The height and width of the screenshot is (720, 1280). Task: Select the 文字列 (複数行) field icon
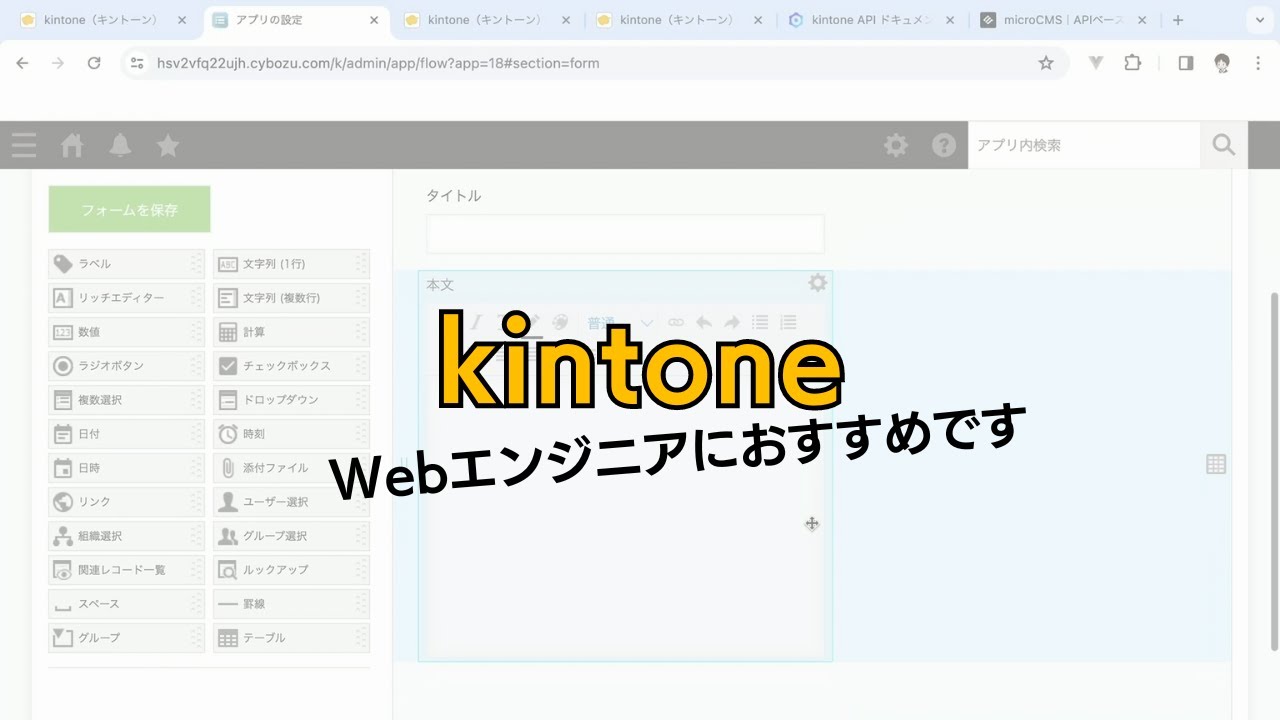tap(228, 298)
